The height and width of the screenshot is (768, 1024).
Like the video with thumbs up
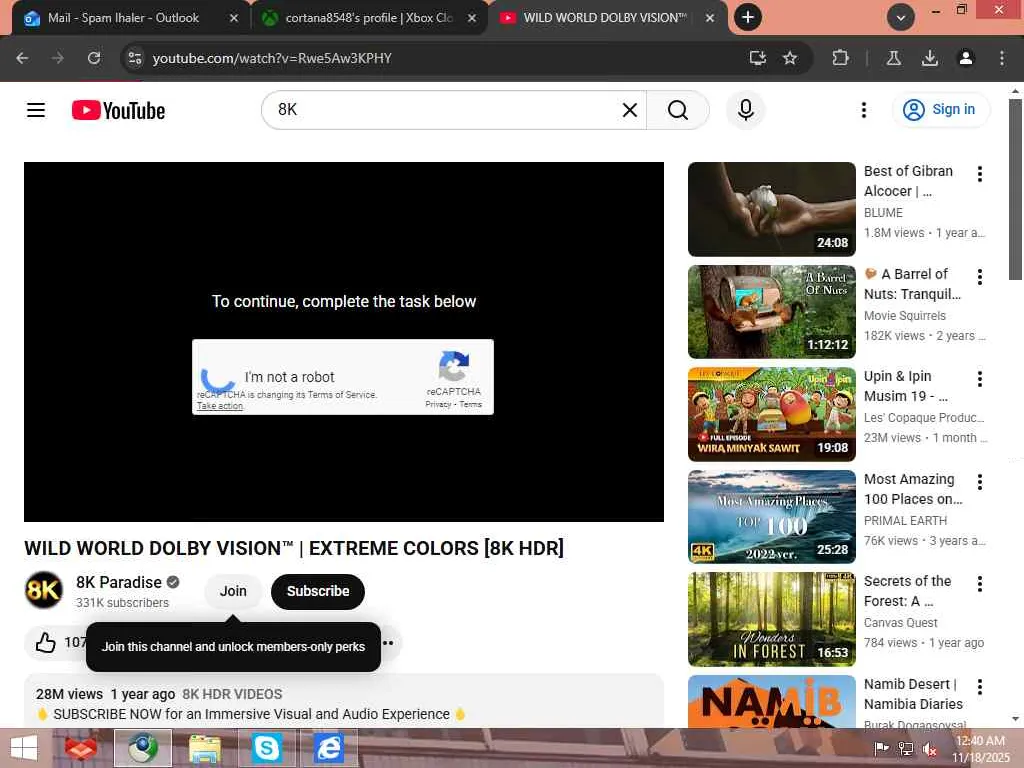46,643
